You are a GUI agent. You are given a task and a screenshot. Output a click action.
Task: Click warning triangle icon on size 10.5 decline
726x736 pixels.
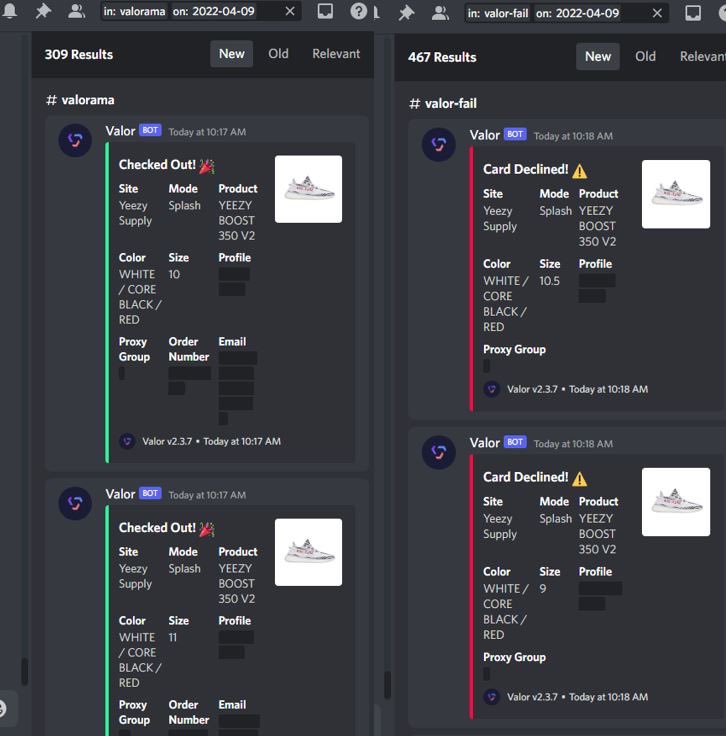click(580, 171)
